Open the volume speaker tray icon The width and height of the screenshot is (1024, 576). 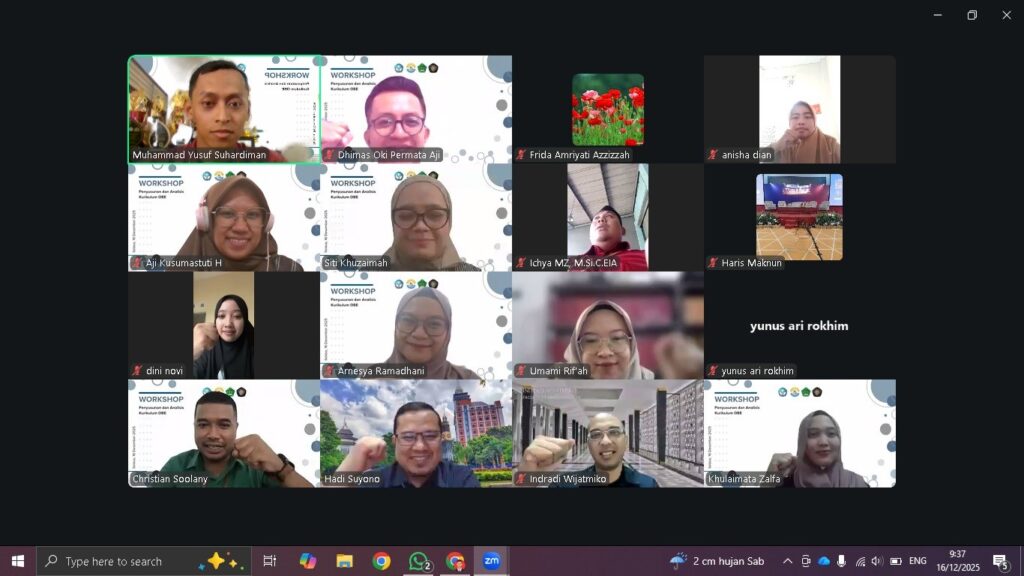pos(877,561)
